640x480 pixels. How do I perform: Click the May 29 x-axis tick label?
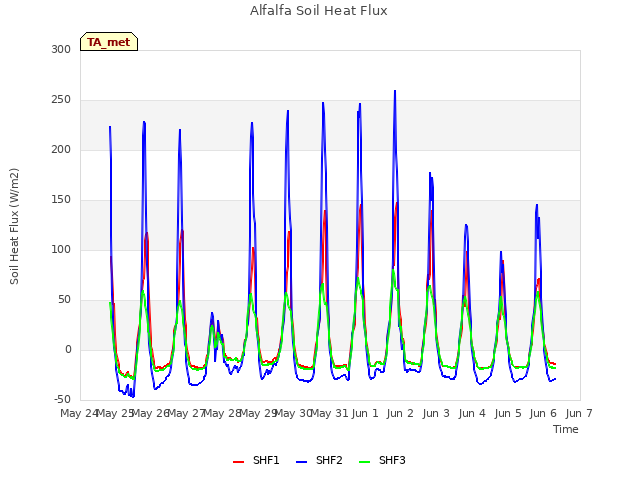[x=258, y=413]
